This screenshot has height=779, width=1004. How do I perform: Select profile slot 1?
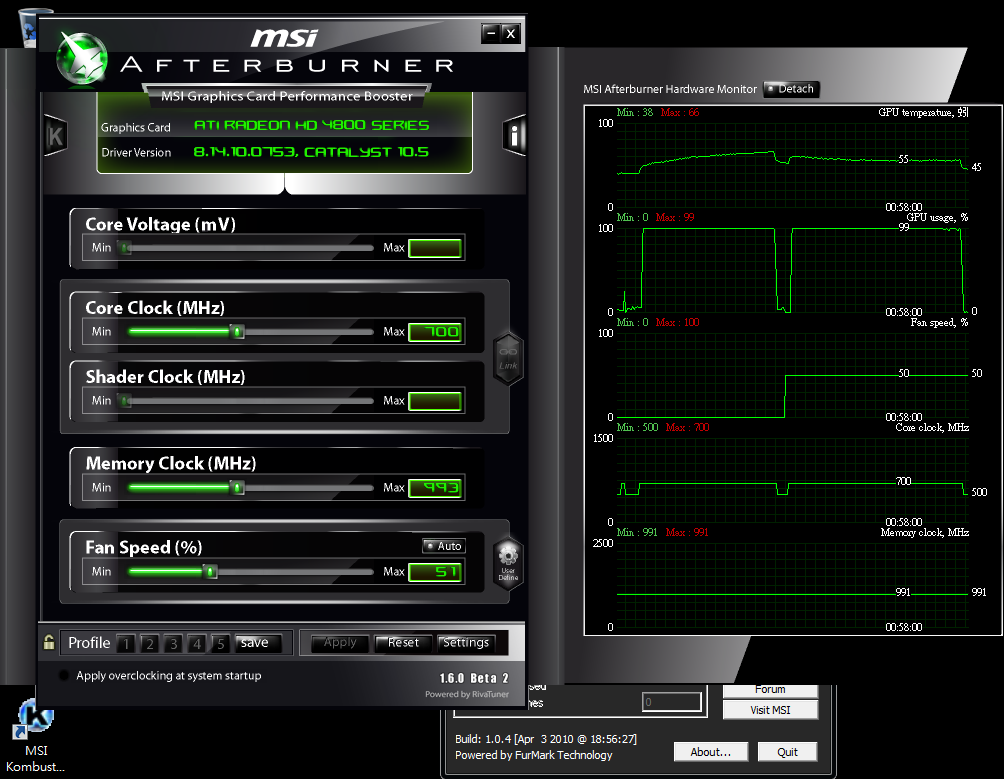pos(126,643)
